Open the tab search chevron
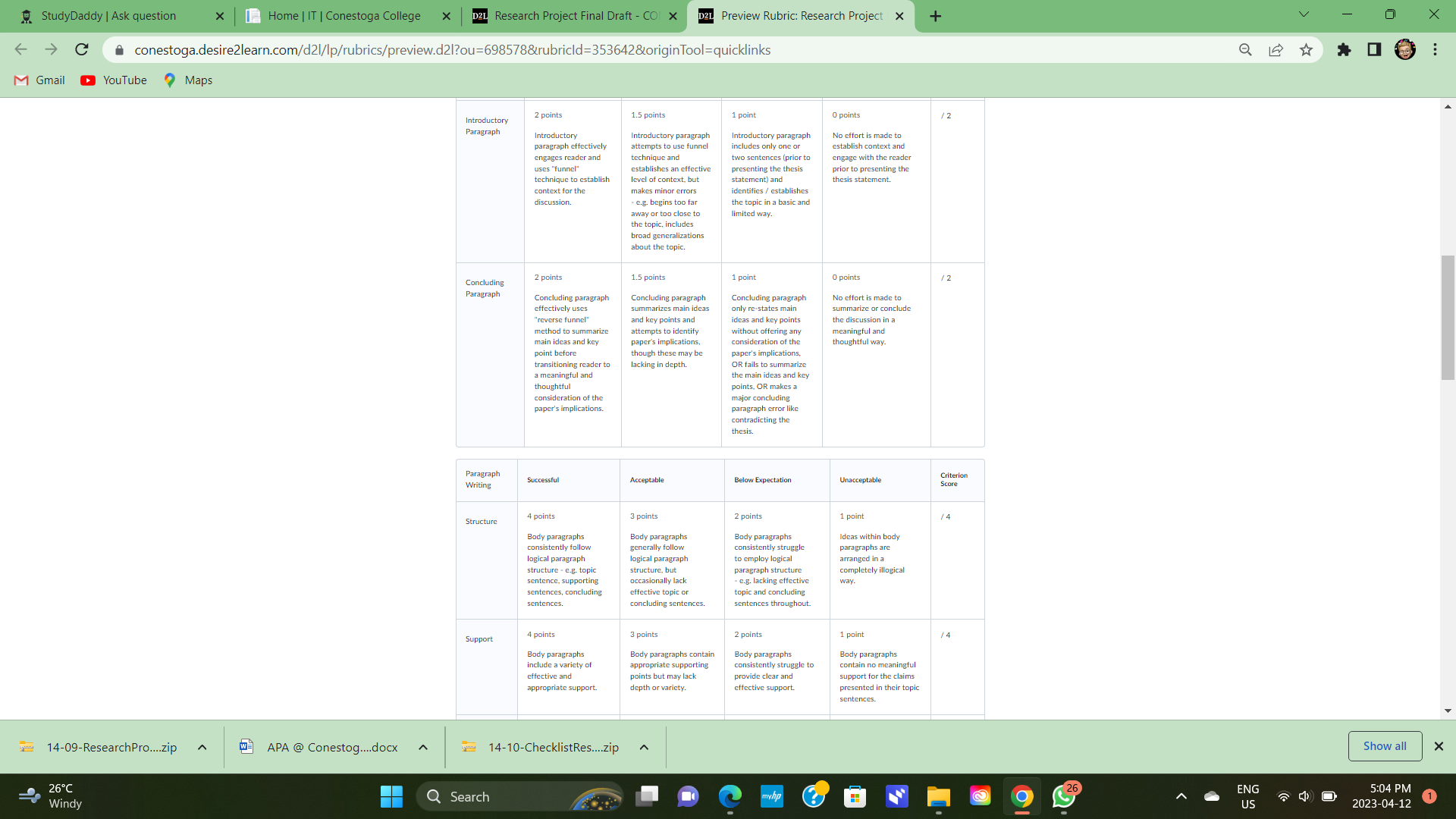Image resolution: width=1456 pixels, height=819 pixels. tap(1304, 14)
